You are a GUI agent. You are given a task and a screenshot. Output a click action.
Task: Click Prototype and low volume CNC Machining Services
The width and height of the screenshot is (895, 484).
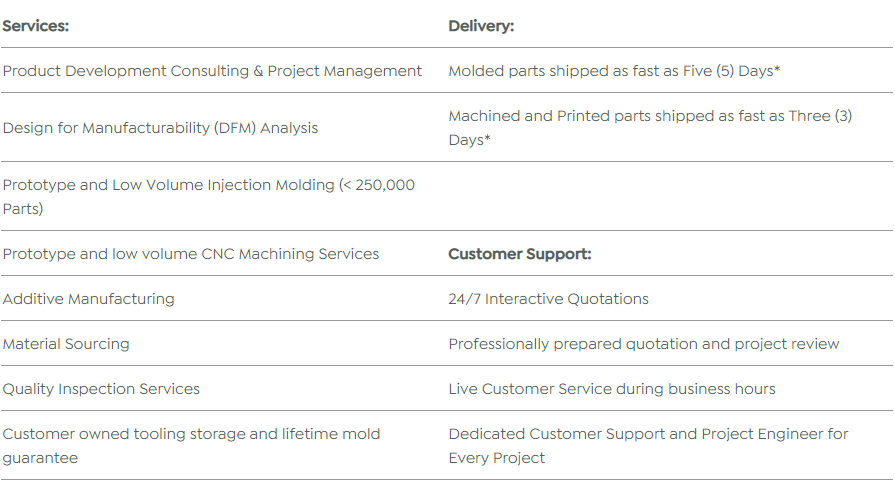pos(191,254)
